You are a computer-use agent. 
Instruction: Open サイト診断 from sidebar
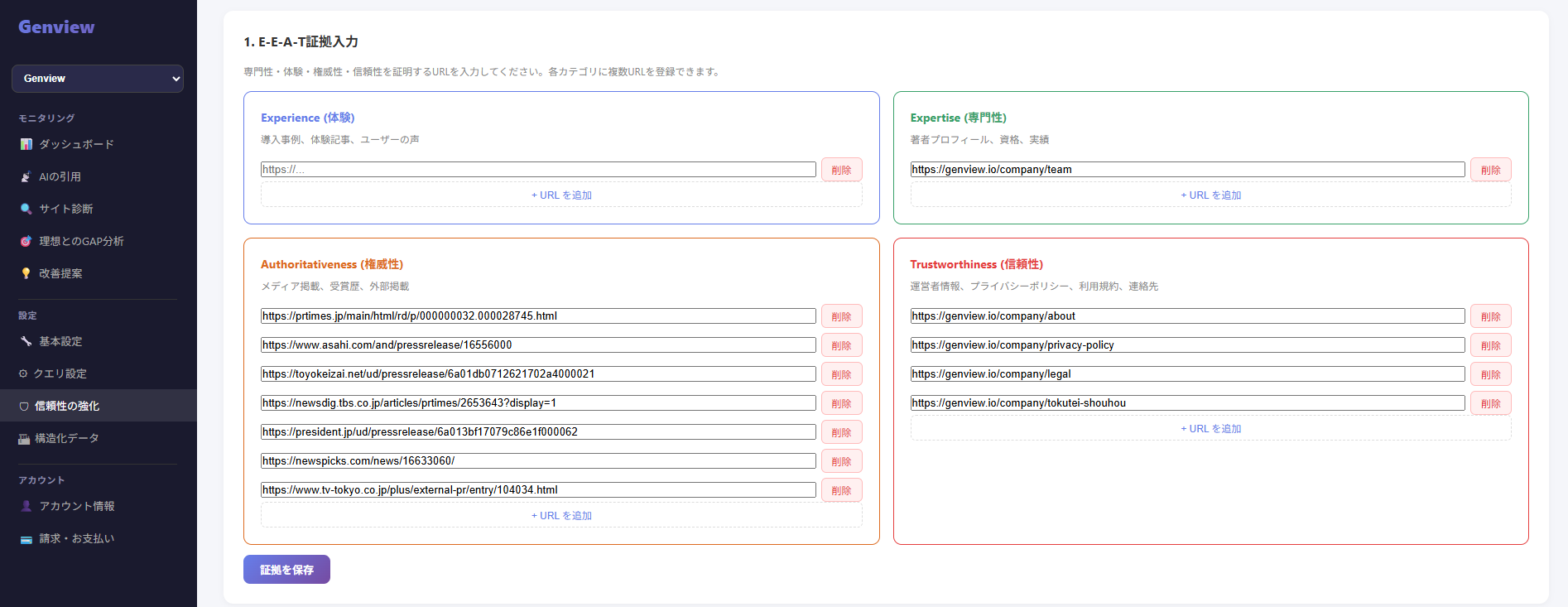pyautogui.click(x=99, y=209)
